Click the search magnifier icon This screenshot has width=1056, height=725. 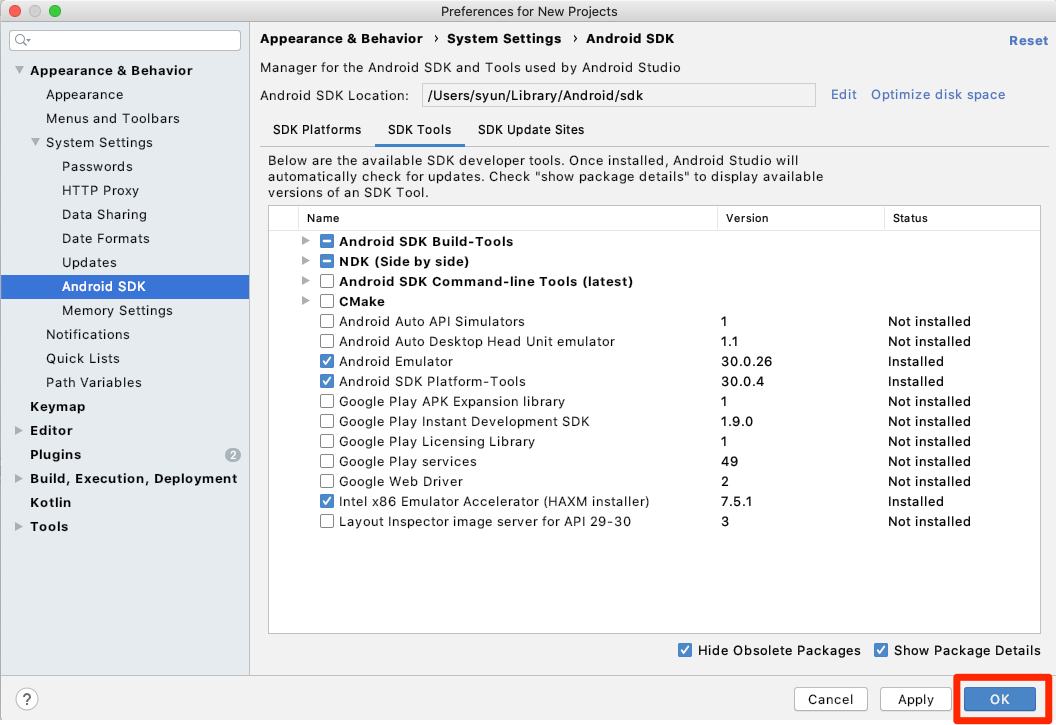(22, 40)
